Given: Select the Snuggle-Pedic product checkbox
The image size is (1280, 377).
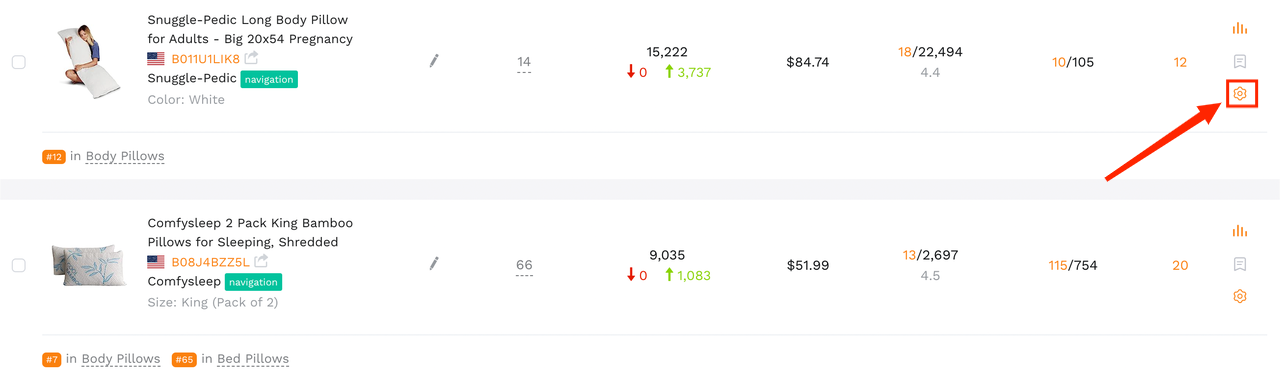Looking at the screenshot, I should click(x=19, y=62).
